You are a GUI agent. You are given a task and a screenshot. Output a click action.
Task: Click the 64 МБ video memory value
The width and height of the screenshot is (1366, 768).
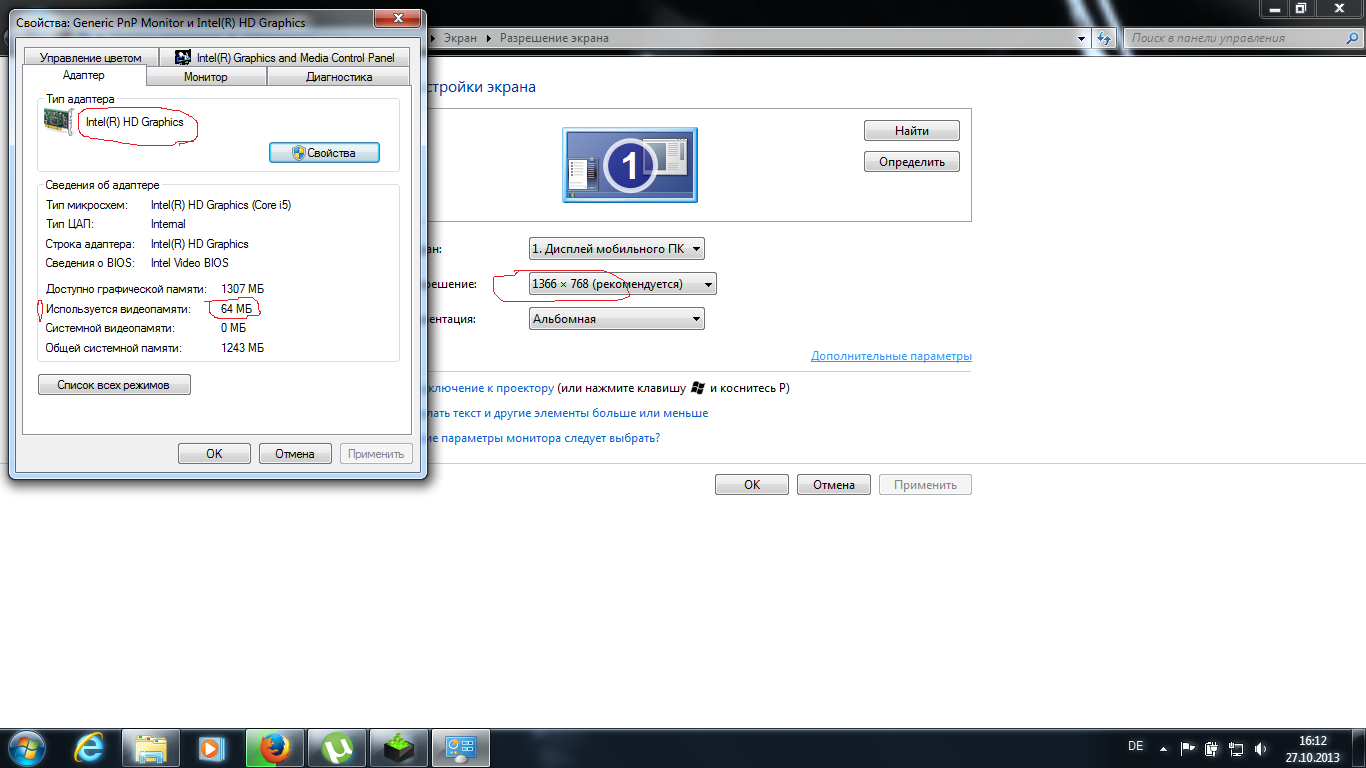click(x=237, y=308)
